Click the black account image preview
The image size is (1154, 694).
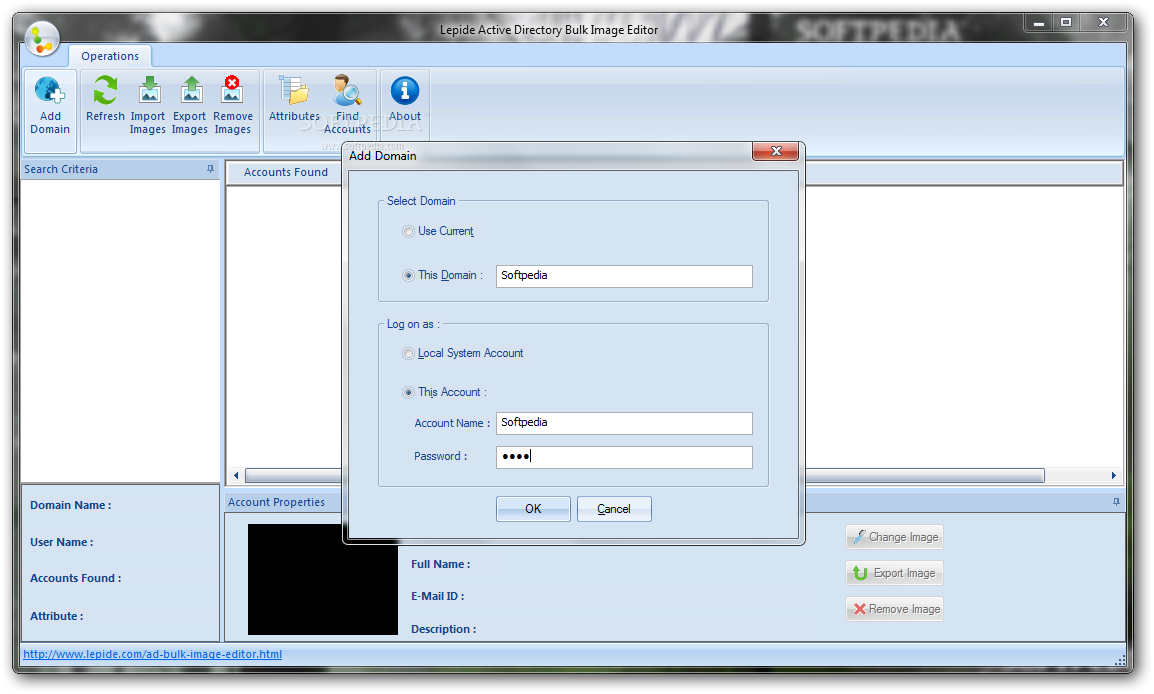322,580
